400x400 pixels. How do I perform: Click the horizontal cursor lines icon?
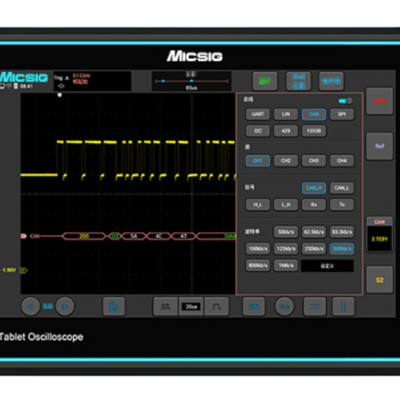pos(315,306)
